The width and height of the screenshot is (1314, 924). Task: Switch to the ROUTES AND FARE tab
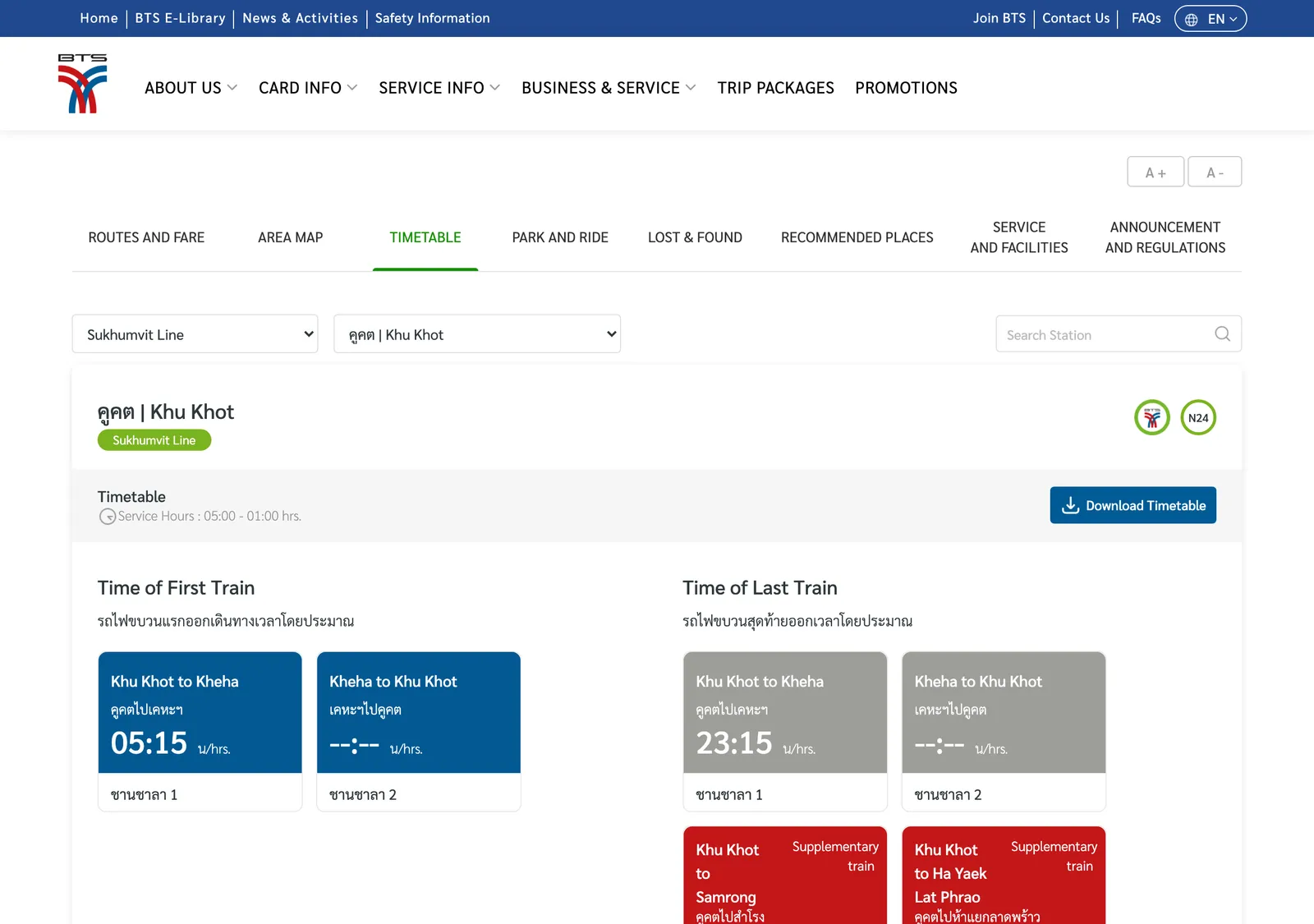coord(146,237)
